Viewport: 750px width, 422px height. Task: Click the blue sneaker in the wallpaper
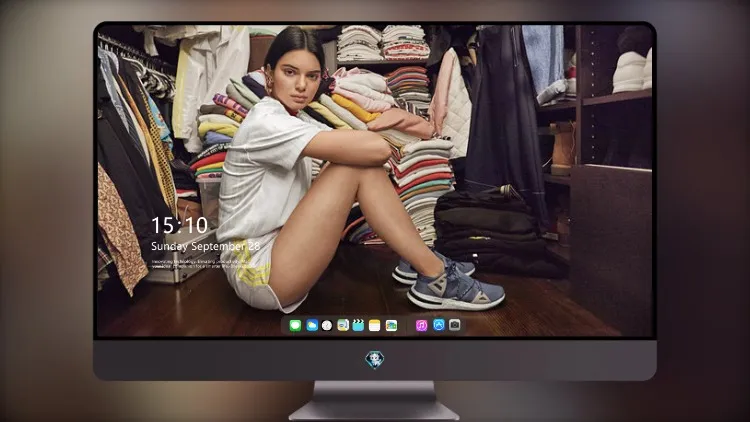coord(455,289)
